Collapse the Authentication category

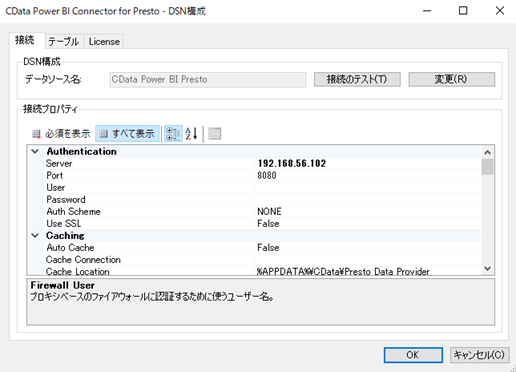35,151
